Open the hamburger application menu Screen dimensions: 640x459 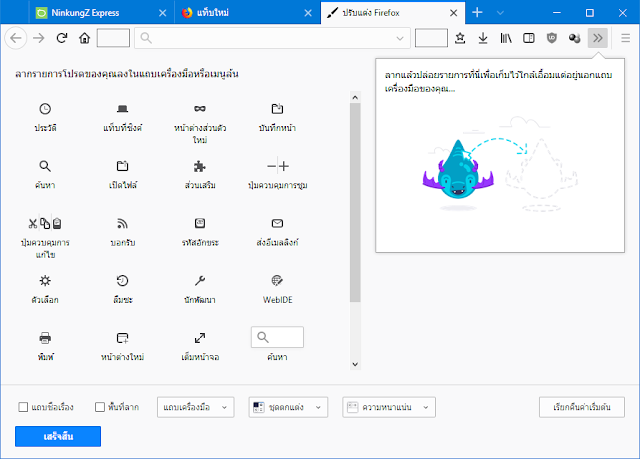coord(625,38)
